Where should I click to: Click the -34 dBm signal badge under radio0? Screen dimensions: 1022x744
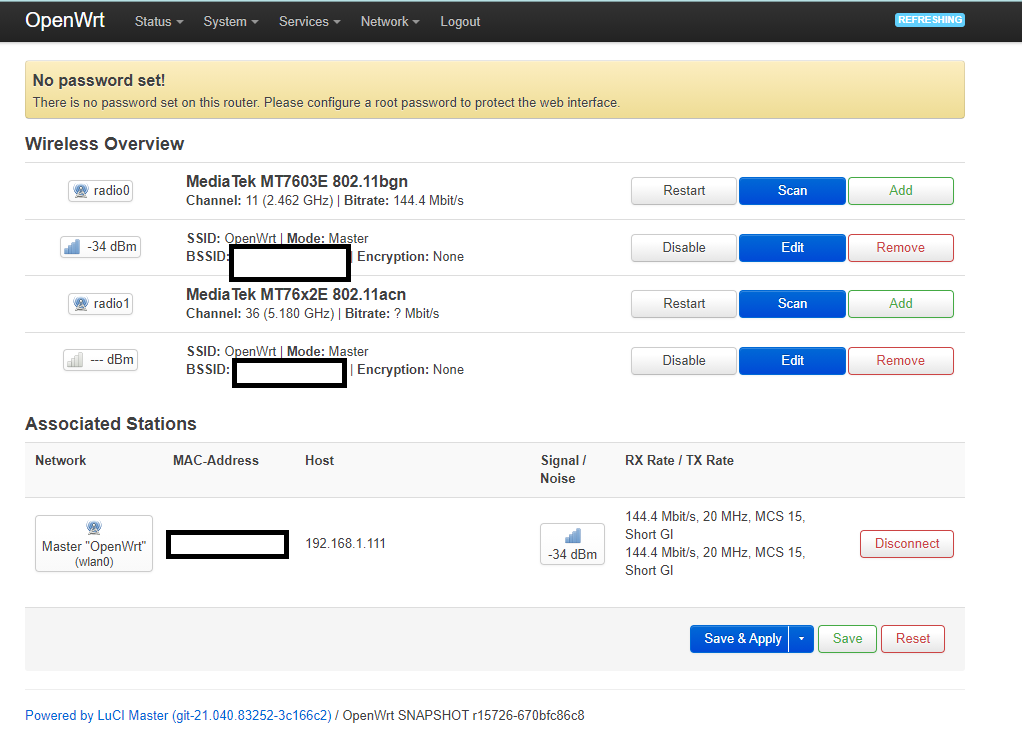[100, 246]
